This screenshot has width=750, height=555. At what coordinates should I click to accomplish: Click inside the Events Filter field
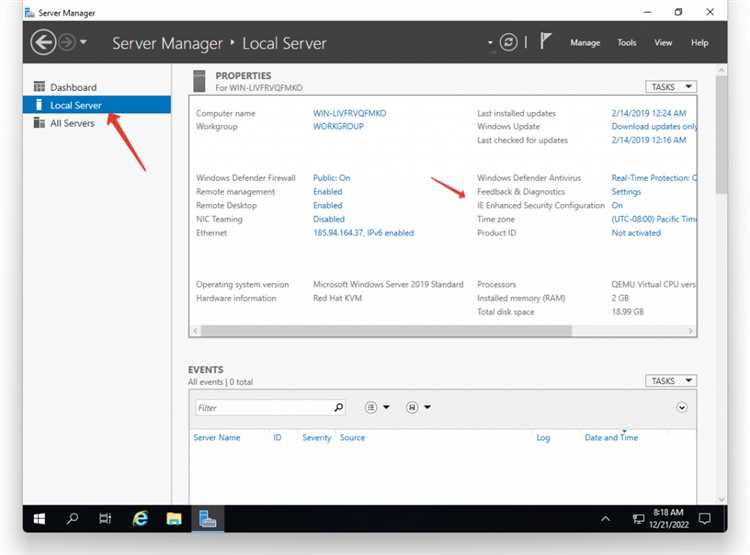pos(263,408)
